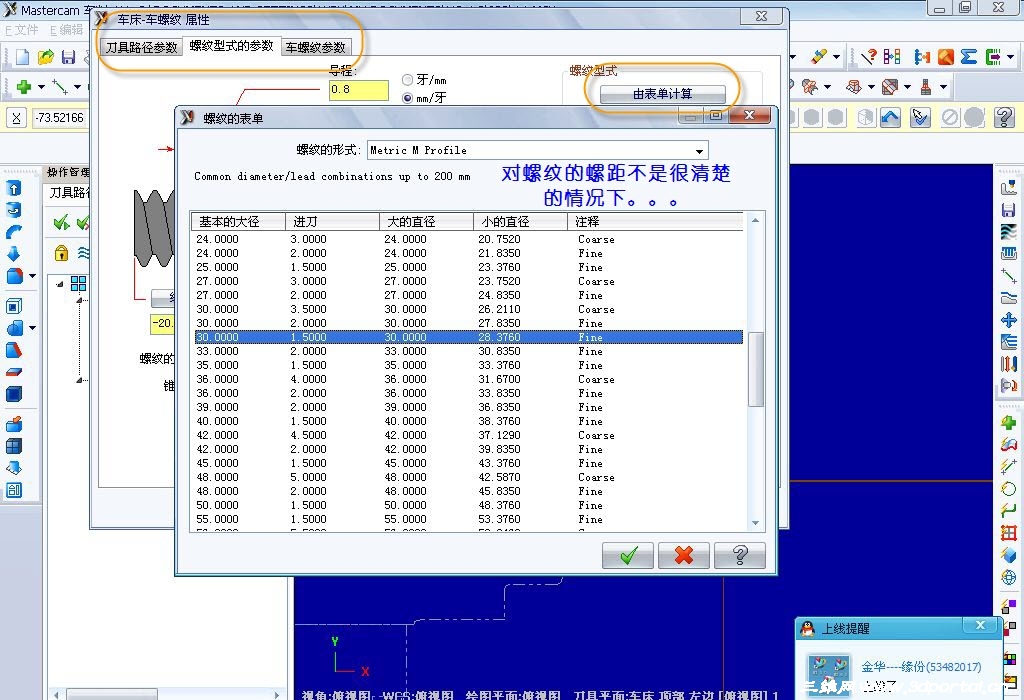
Task: Click the 由表单计算 button
Action: coord(662,94)
